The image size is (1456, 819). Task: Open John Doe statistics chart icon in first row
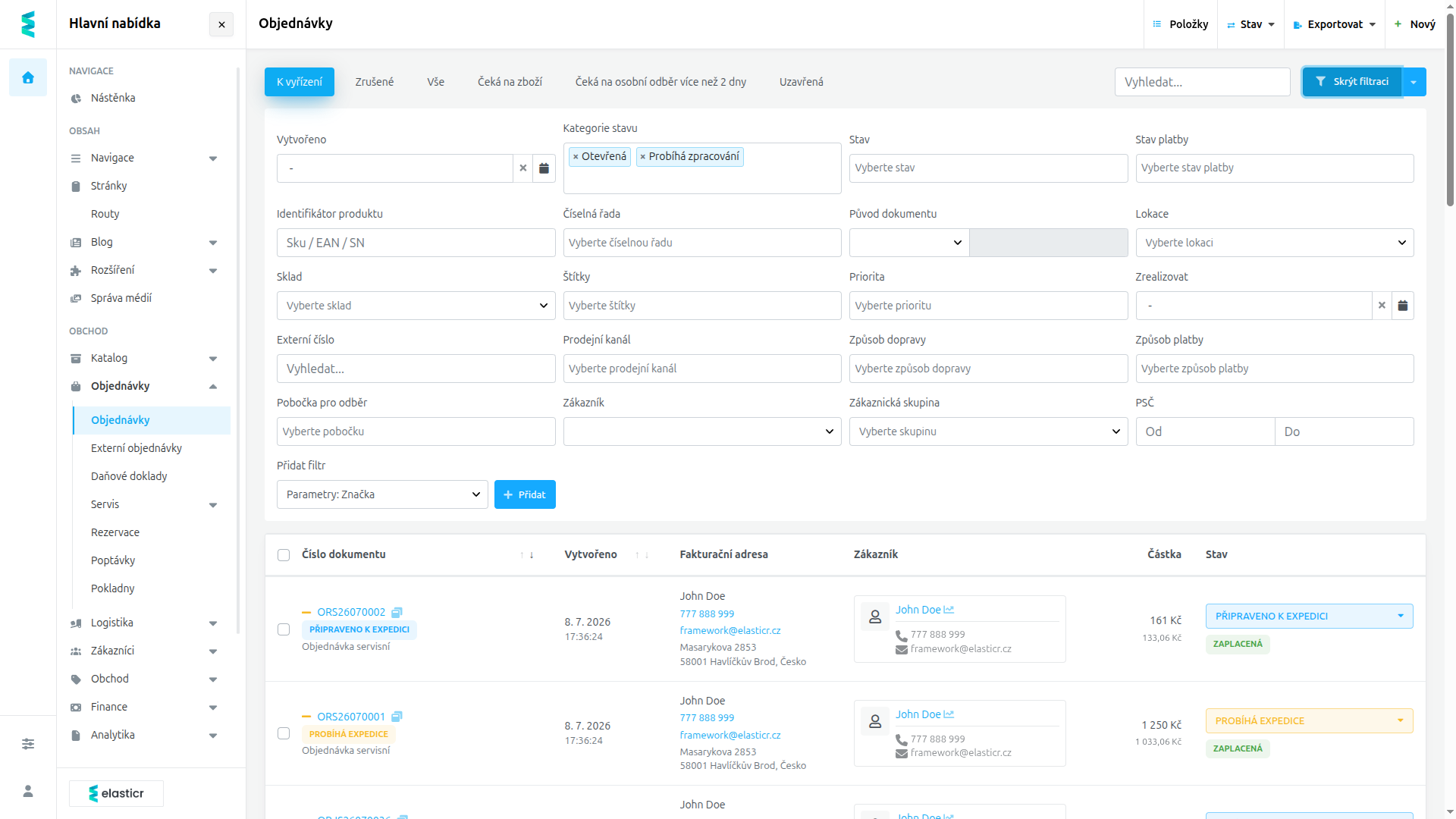point(949,610)
